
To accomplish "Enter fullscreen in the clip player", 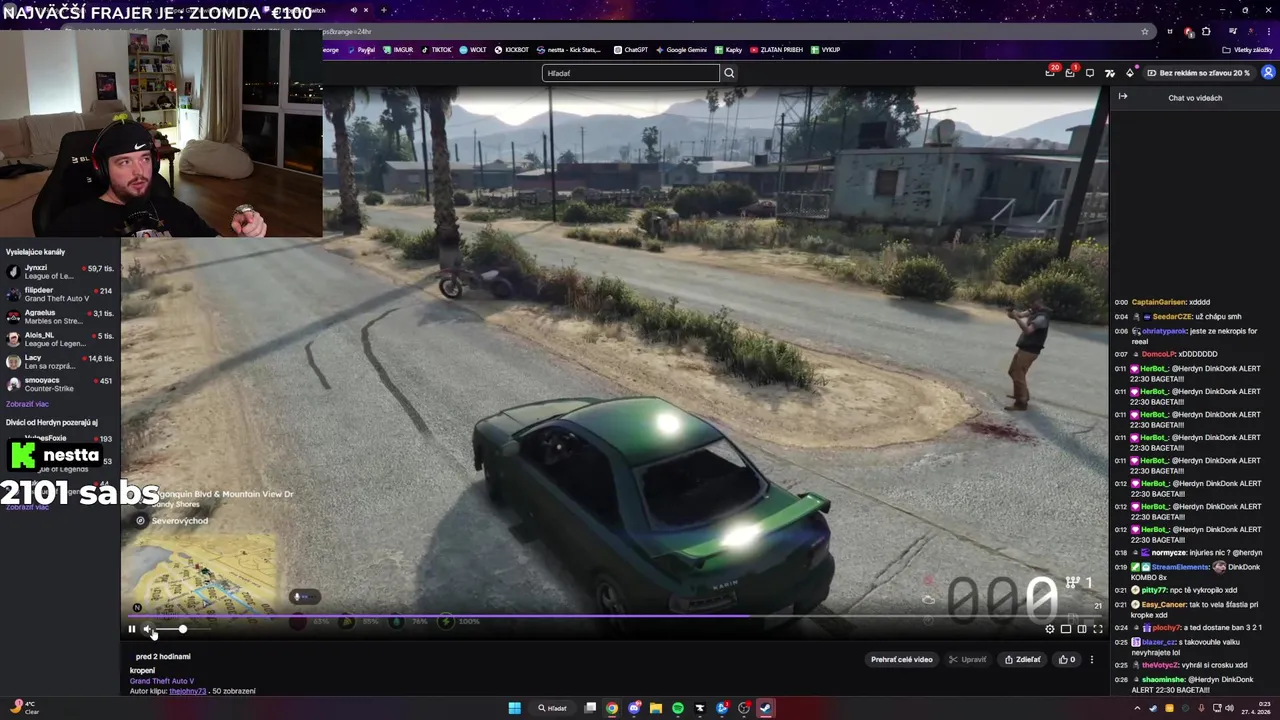I will (x=1097, y=629).
